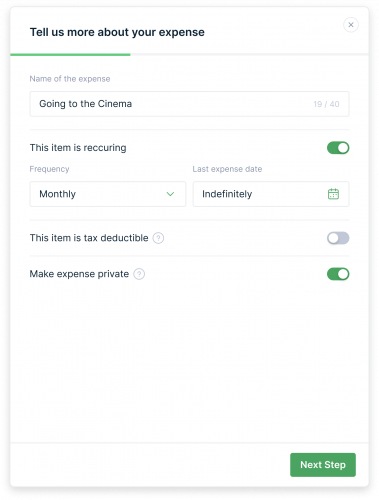
Task: Click the 'Last expense date' label
Action: click(x=227, y=169)
